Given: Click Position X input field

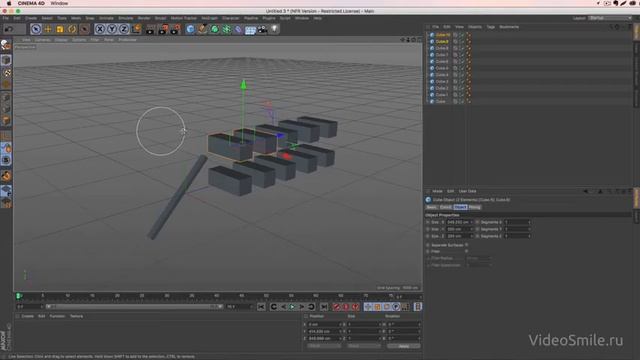Looking at the screenshot, I should coord(324,324).
